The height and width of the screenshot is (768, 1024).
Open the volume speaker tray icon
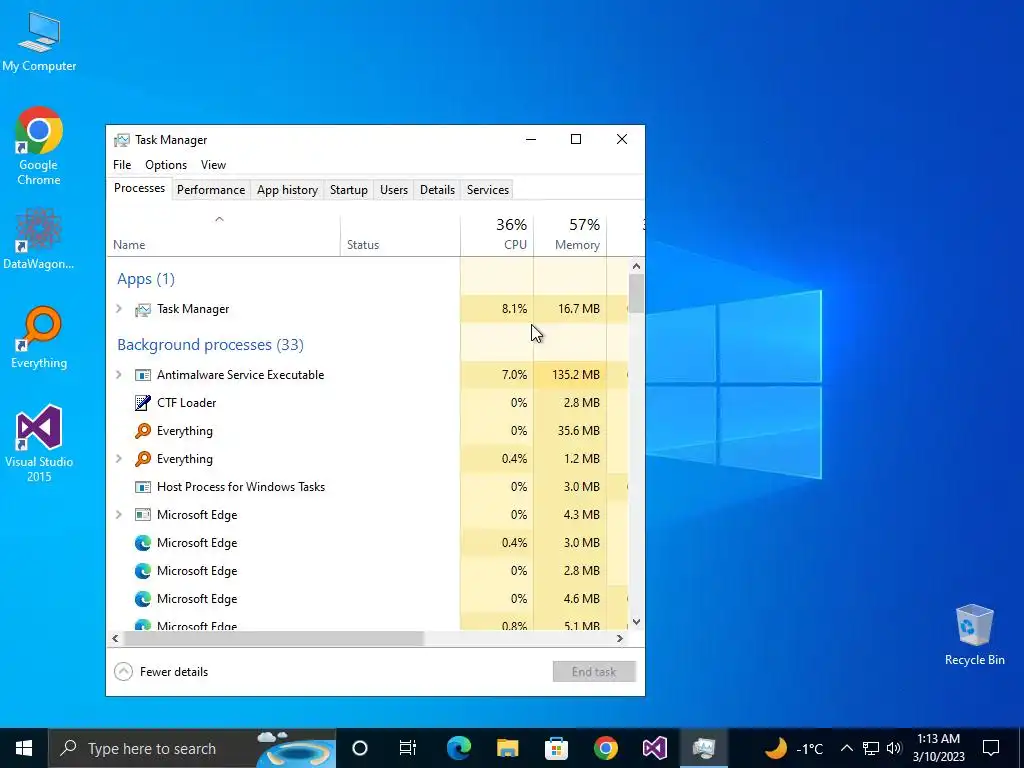894,748
